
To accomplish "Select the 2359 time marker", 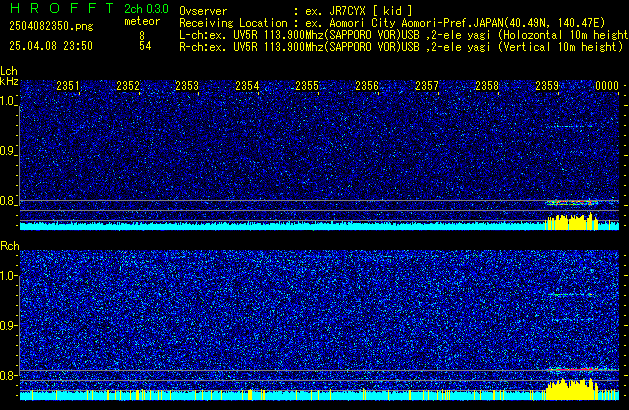I will (547, 86).
